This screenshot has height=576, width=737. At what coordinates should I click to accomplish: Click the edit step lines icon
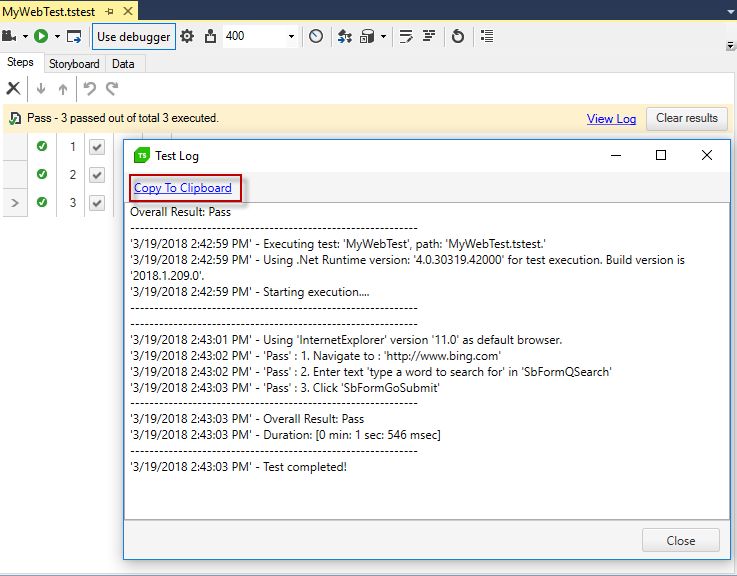[406, 36]
